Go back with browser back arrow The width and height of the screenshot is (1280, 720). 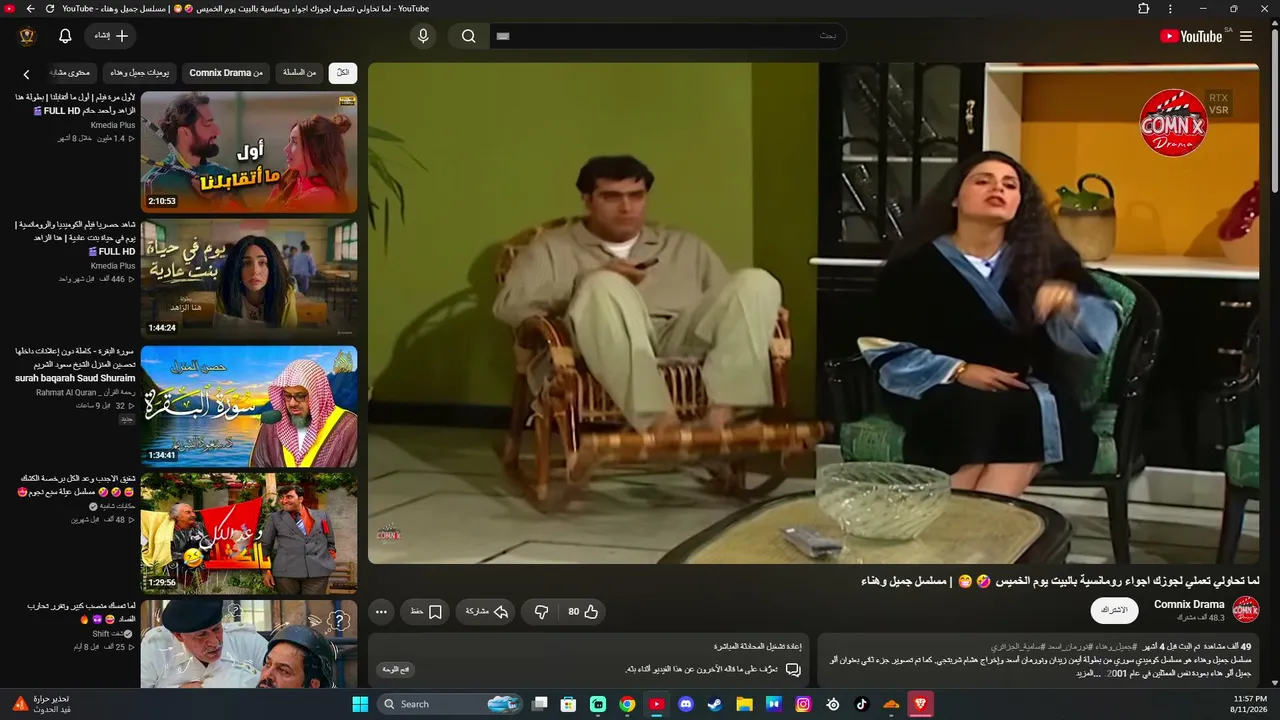tap(30, 9)
